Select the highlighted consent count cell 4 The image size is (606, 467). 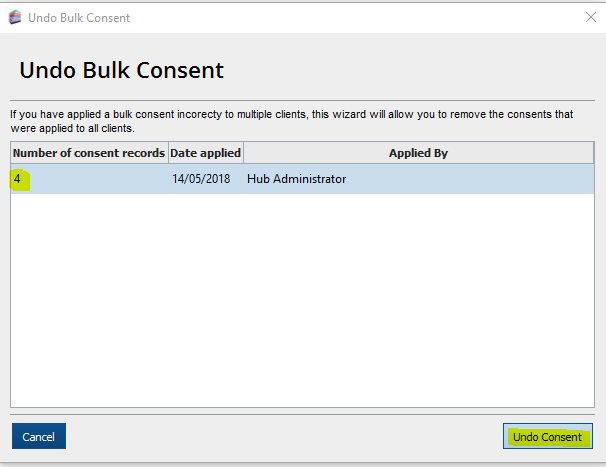coord(18,179)
